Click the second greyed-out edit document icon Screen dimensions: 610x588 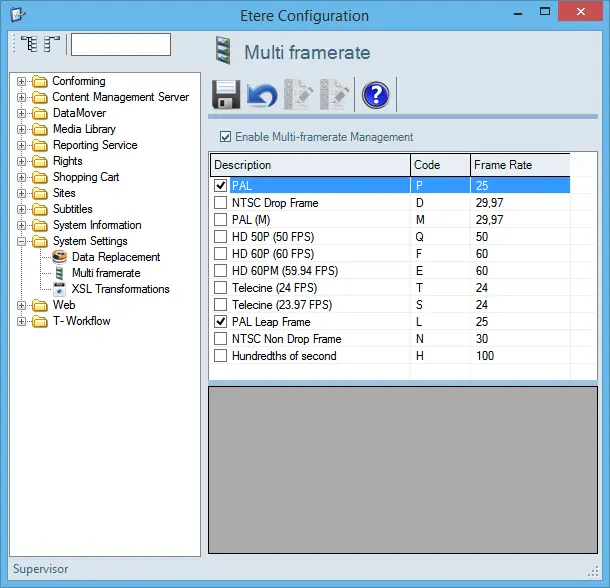pos(335,96)
